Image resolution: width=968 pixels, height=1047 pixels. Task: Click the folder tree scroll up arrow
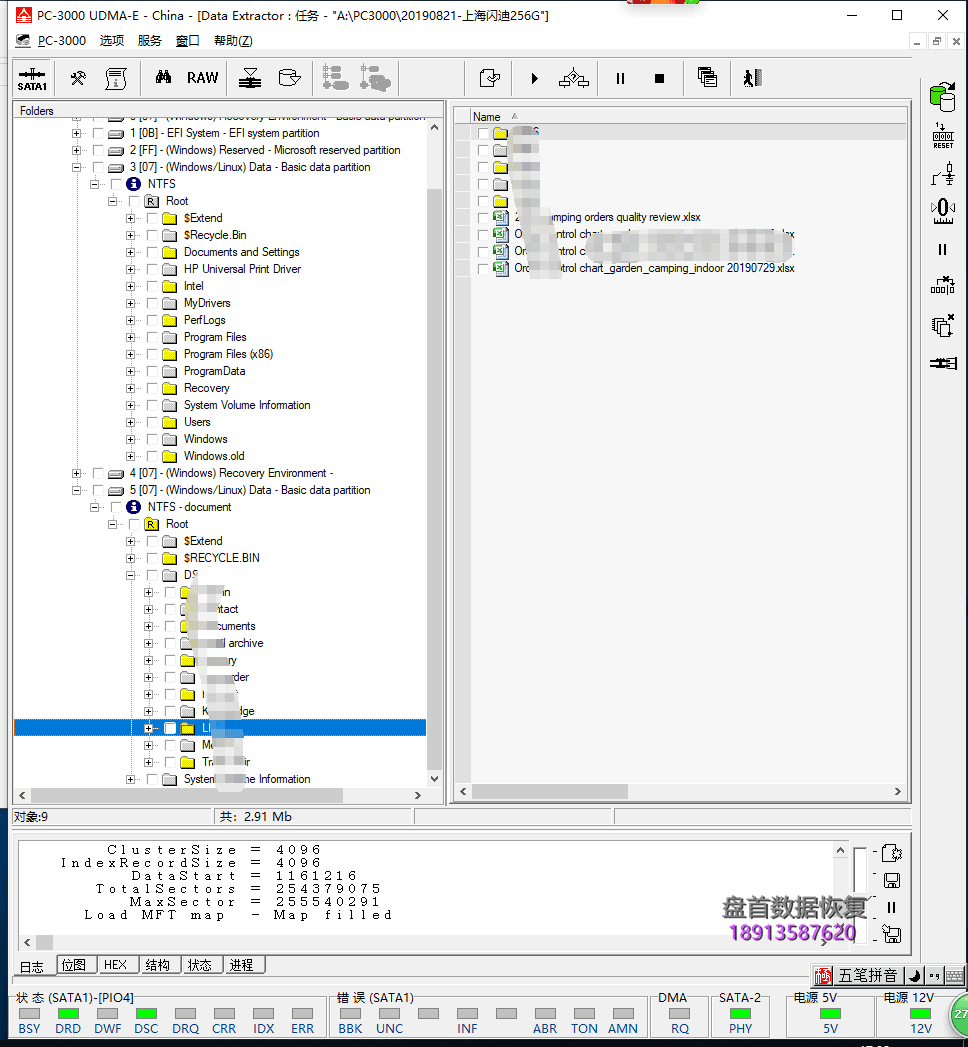[435, 127]
